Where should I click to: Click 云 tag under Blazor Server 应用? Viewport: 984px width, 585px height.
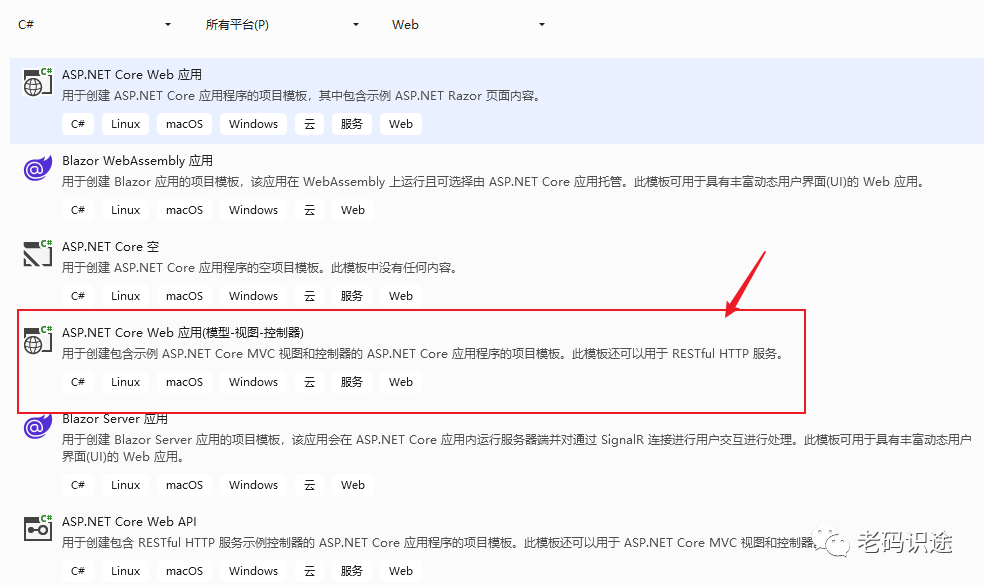click(x=309, y=485)
